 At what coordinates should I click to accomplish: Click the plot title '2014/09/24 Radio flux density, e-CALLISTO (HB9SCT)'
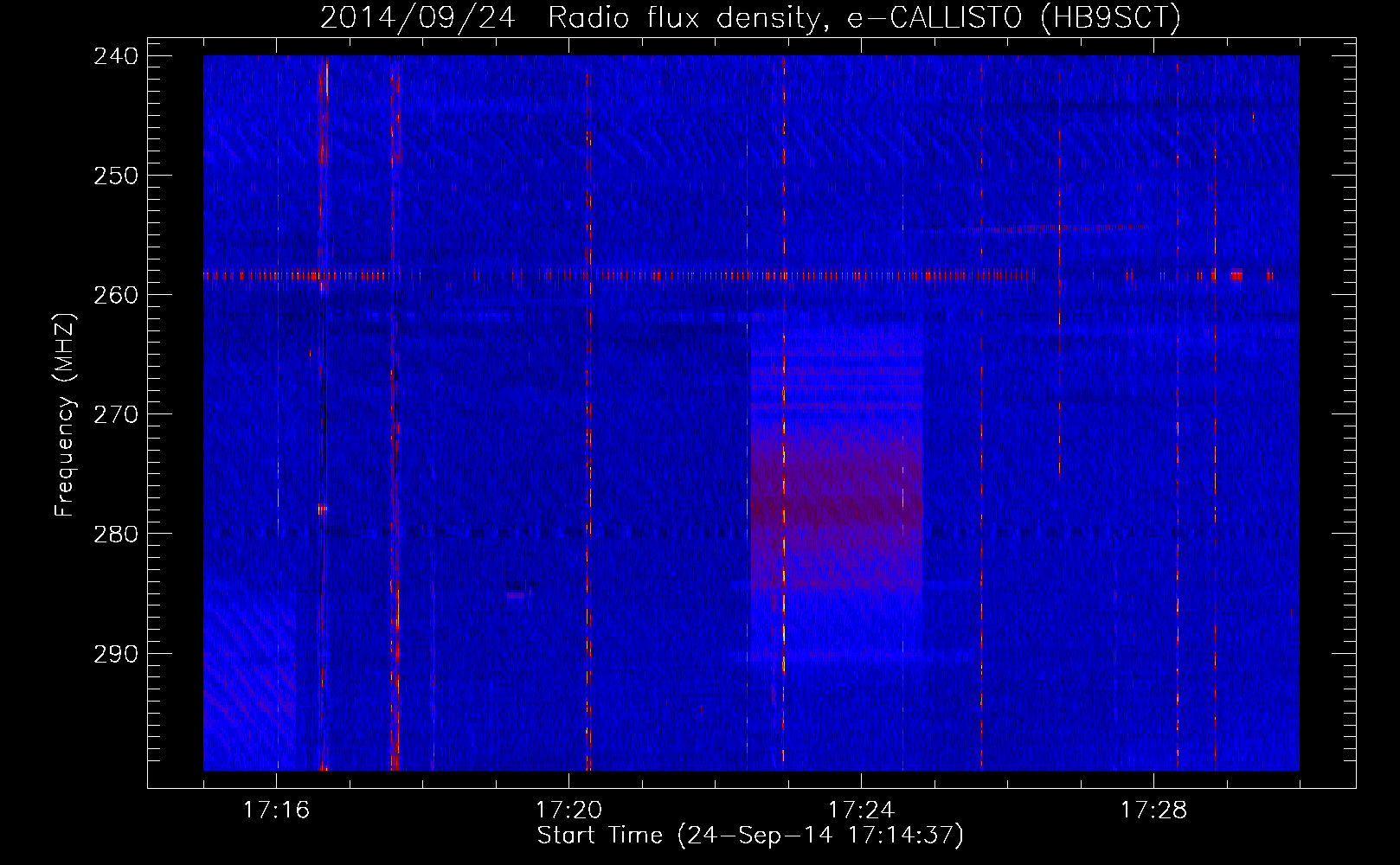(750, 17)
